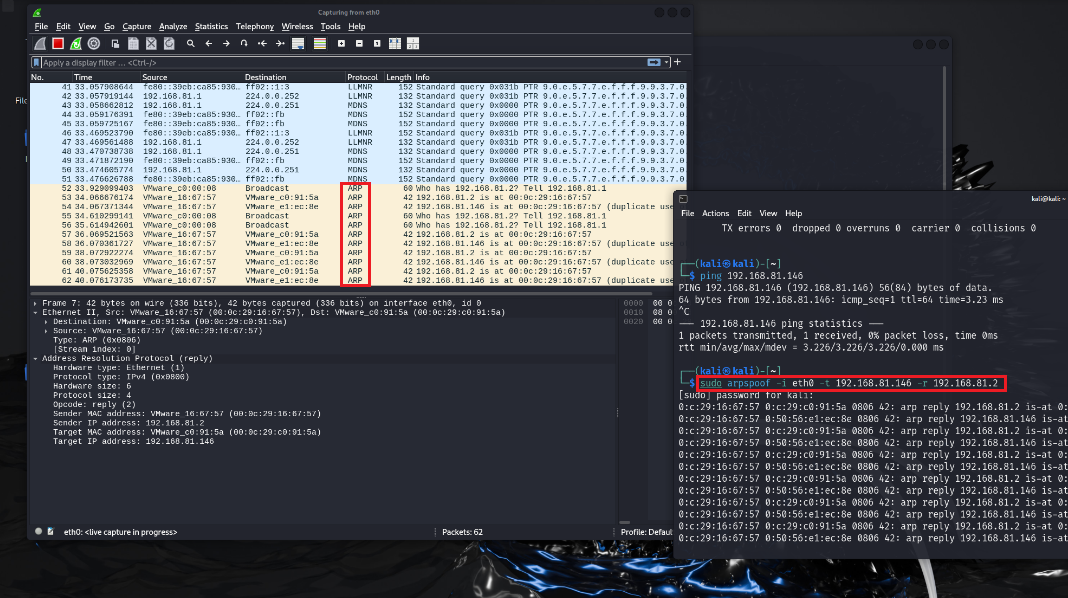Add a filter button with plus
Screen dimensions: 1068x598
pos(677,62)
